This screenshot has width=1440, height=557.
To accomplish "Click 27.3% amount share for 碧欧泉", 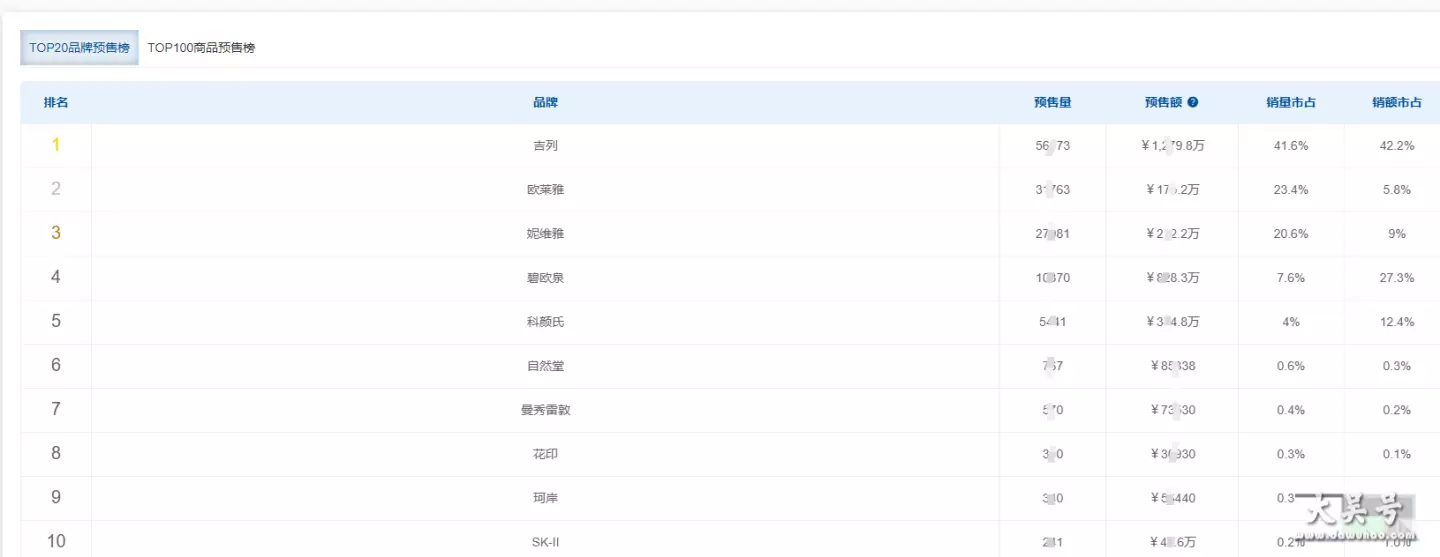I will pos(1397,278).
